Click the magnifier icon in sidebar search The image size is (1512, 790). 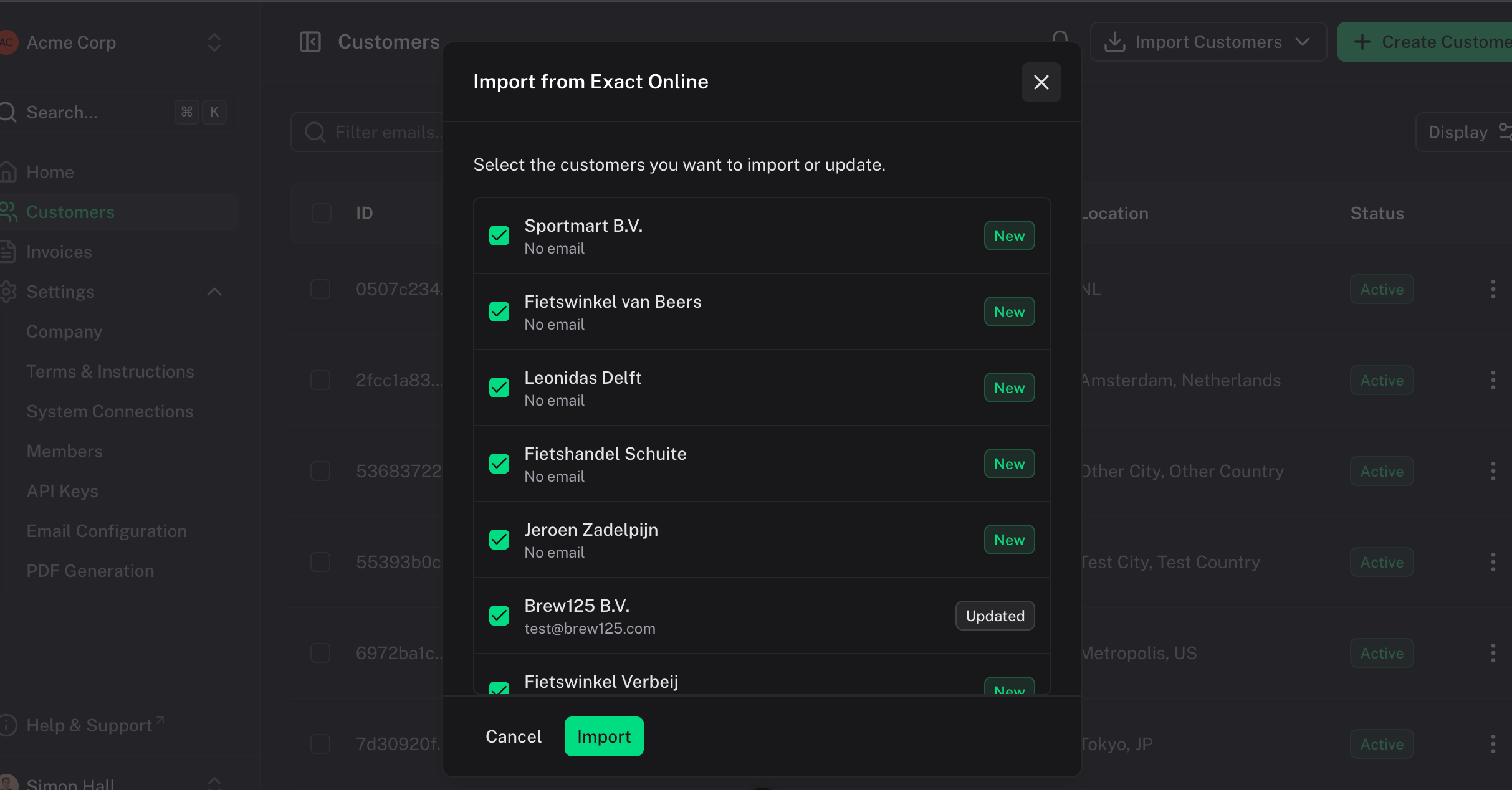pyautogui.click(x=8, y=112)
